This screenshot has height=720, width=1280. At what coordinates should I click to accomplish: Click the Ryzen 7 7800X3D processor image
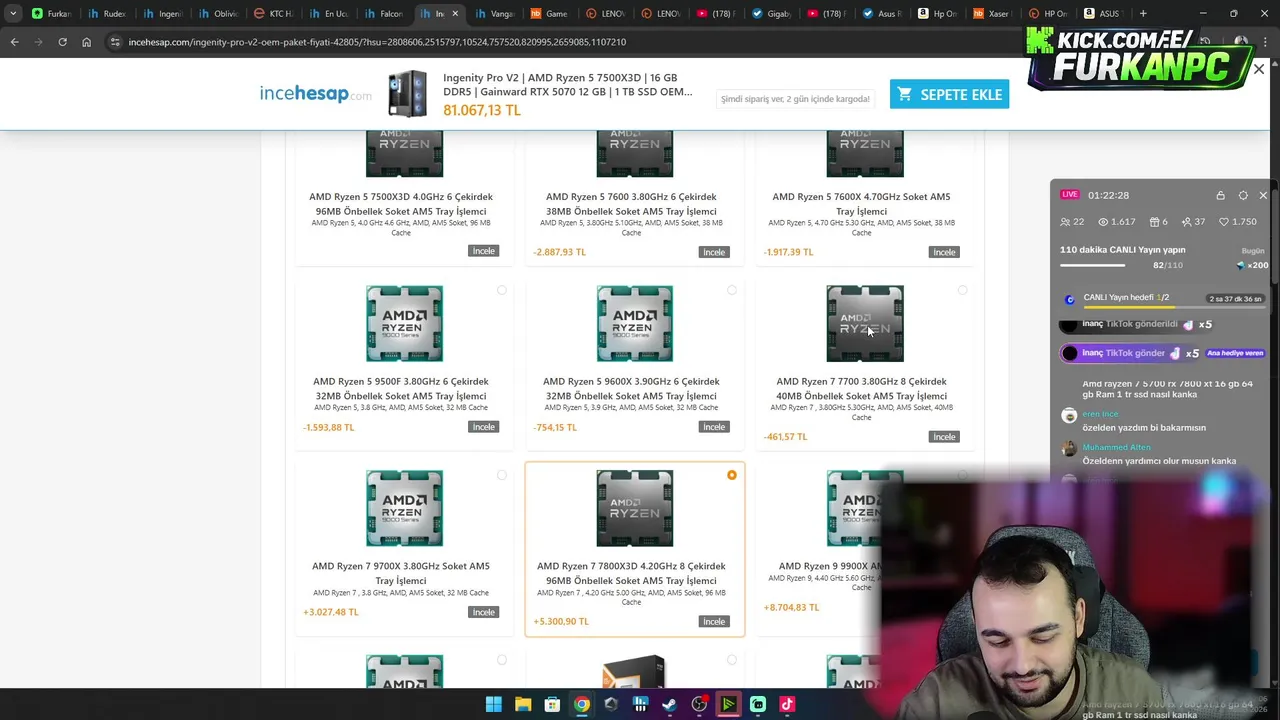tap(634, 508)
